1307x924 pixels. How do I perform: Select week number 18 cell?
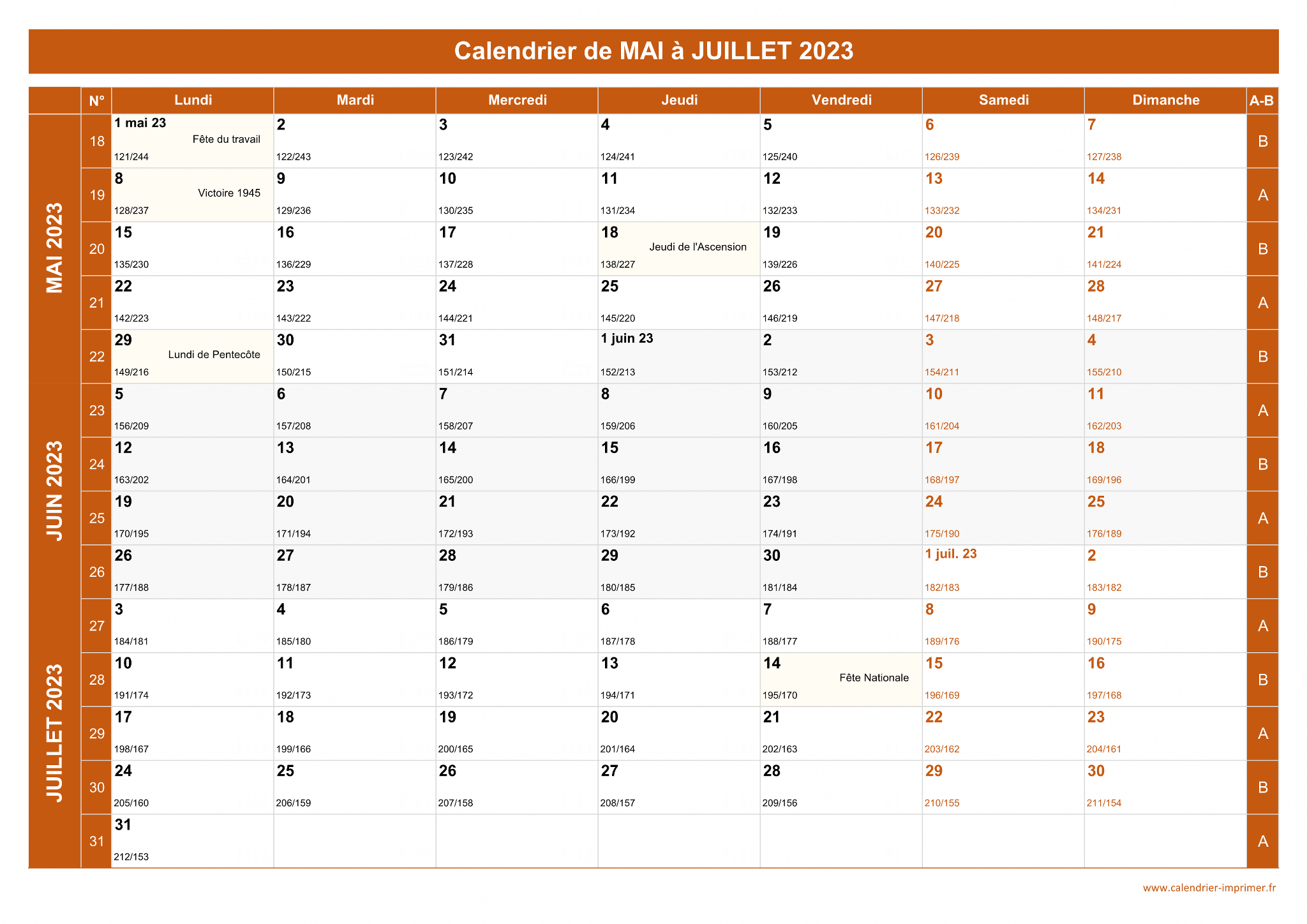(x=96, y=141)
